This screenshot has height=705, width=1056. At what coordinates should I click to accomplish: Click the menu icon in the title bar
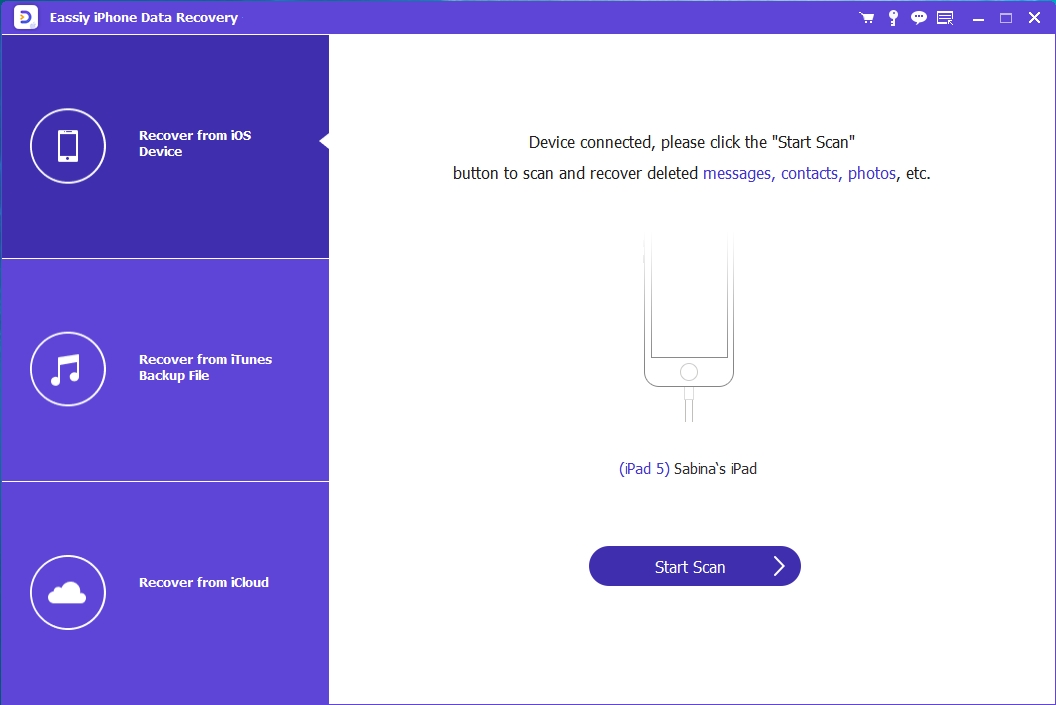tap(944, 17)
